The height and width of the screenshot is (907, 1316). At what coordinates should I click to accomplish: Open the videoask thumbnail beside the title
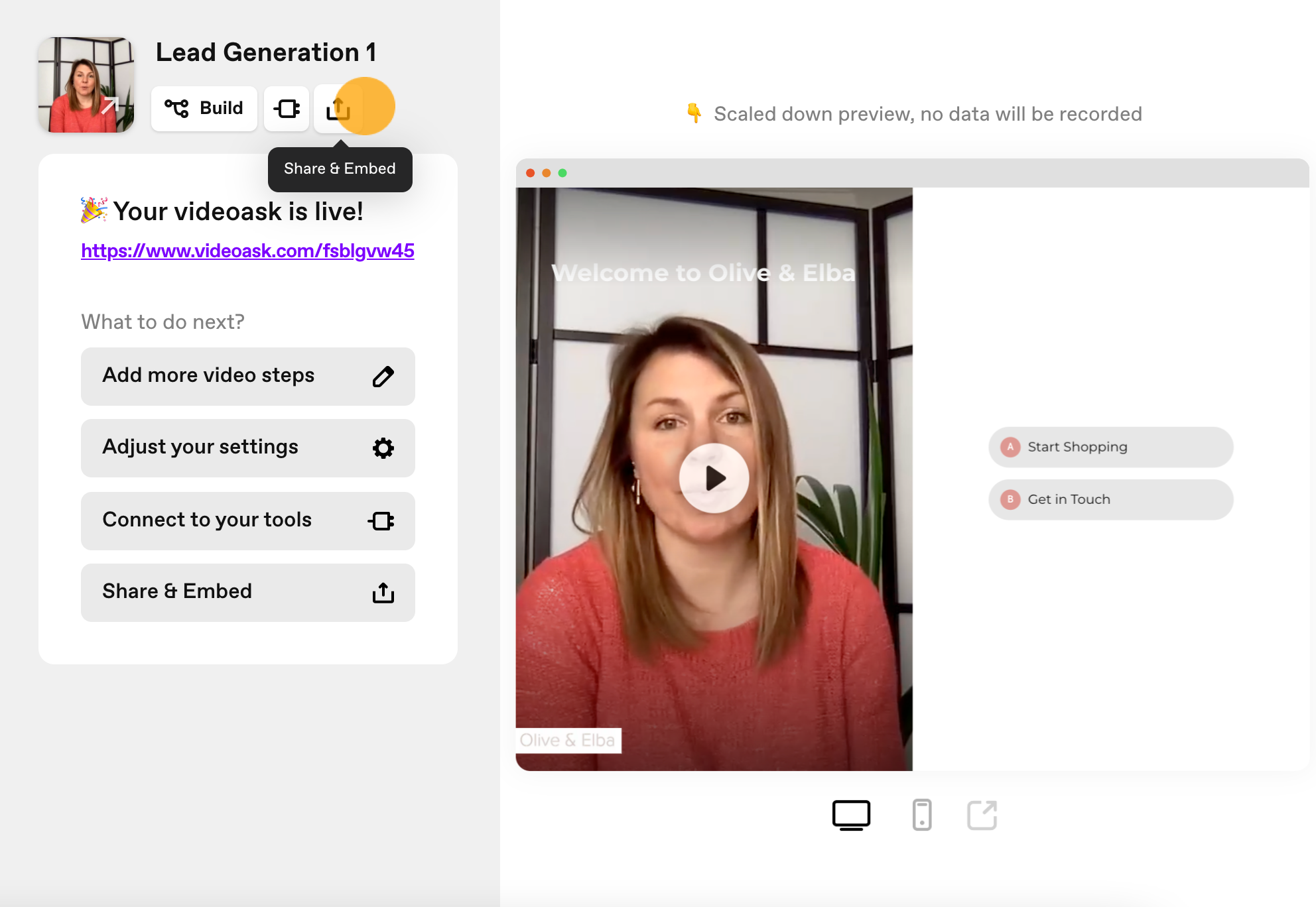(x=86, y=84)
